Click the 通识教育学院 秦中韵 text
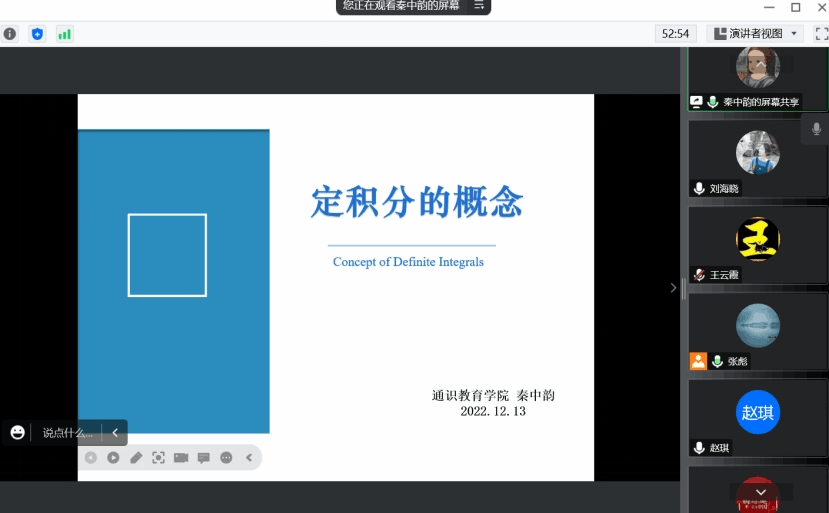The image size is (829, 513). pos(493,395)
